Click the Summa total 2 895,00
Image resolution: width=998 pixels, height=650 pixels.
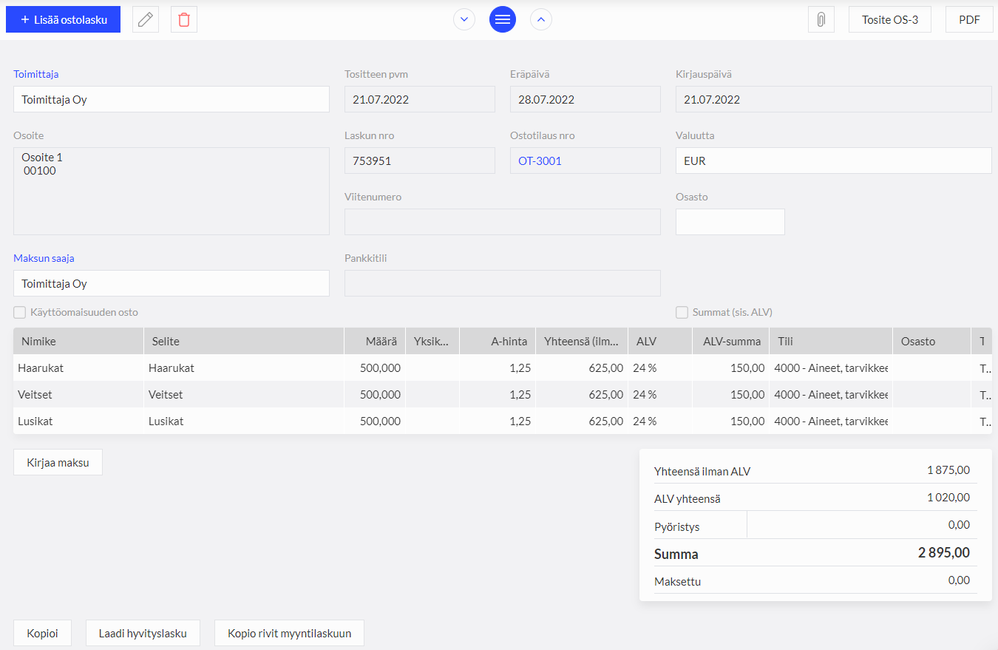(943, 553)
